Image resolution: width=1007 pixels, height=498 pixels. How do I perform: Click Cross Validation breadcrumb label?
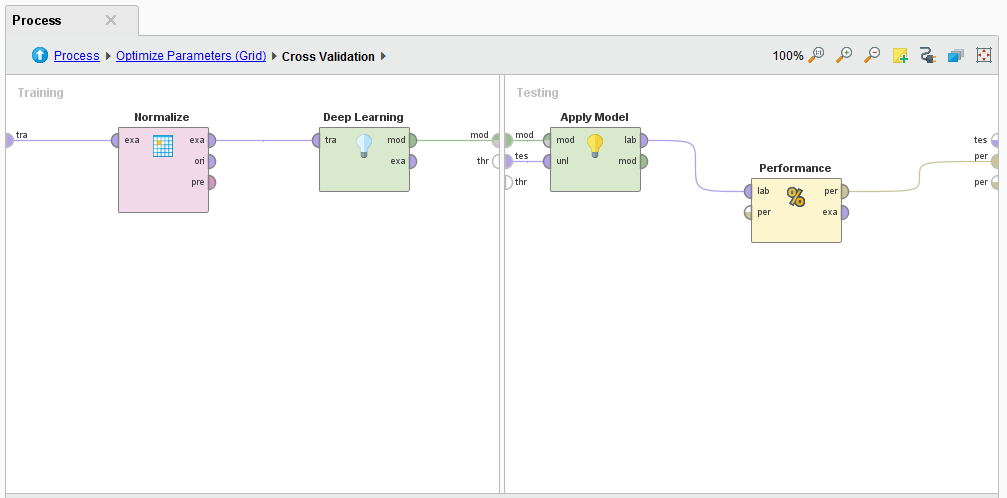coord(328,57)
